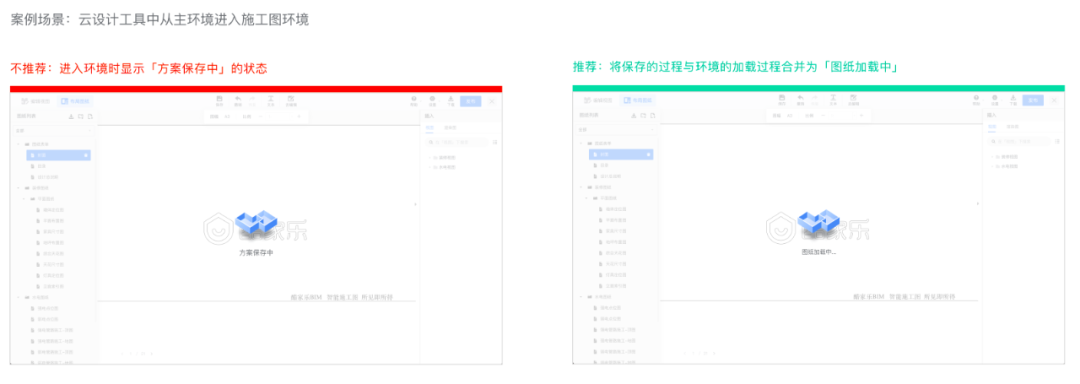Click the export icon in right screenshot's drawing list header
This screenshot has height=384, width=1080.
pyautogui.click(x=634, y=116)
